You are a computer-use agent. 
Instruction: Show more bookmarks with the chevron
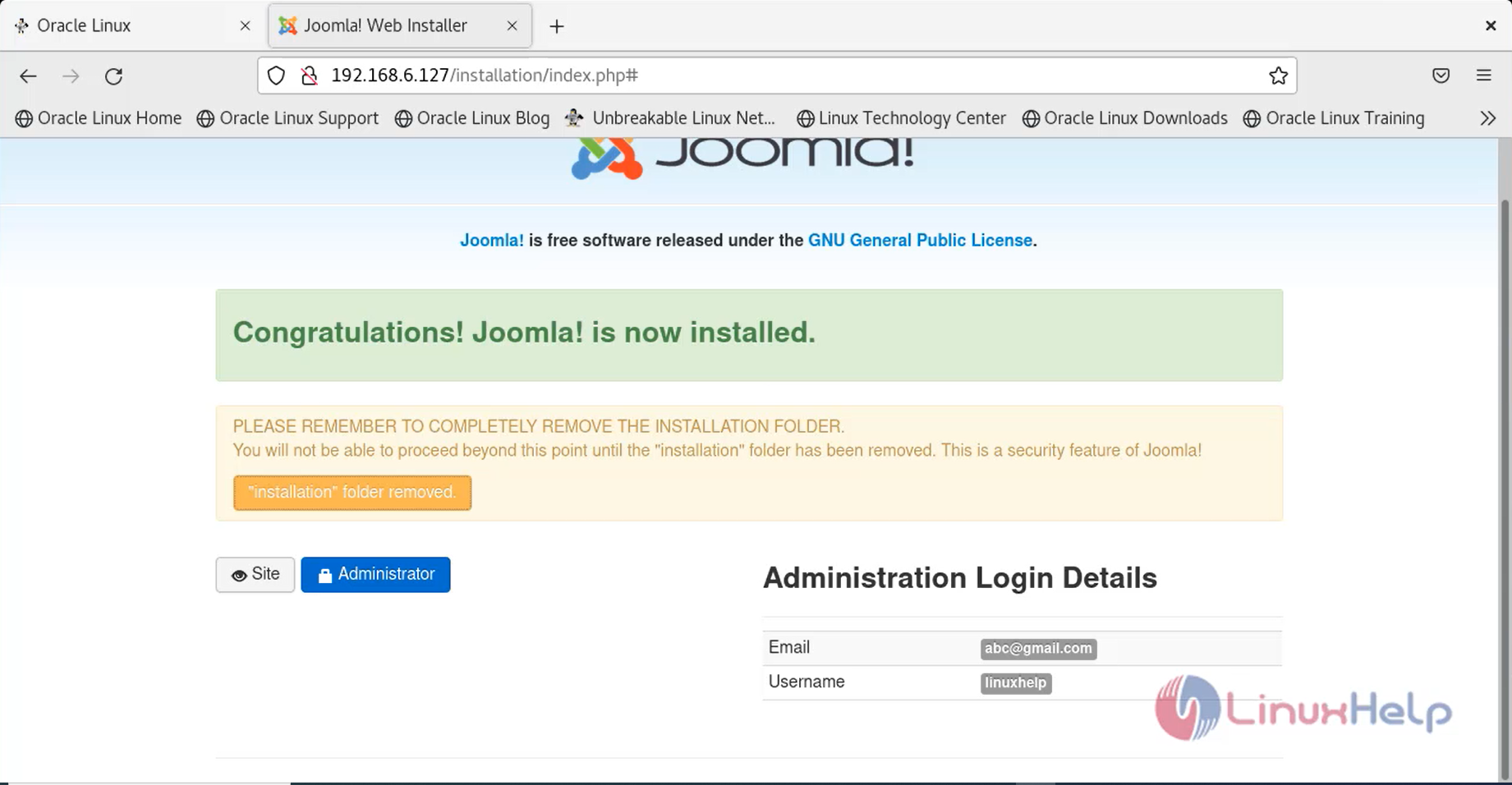(1488, 118)
